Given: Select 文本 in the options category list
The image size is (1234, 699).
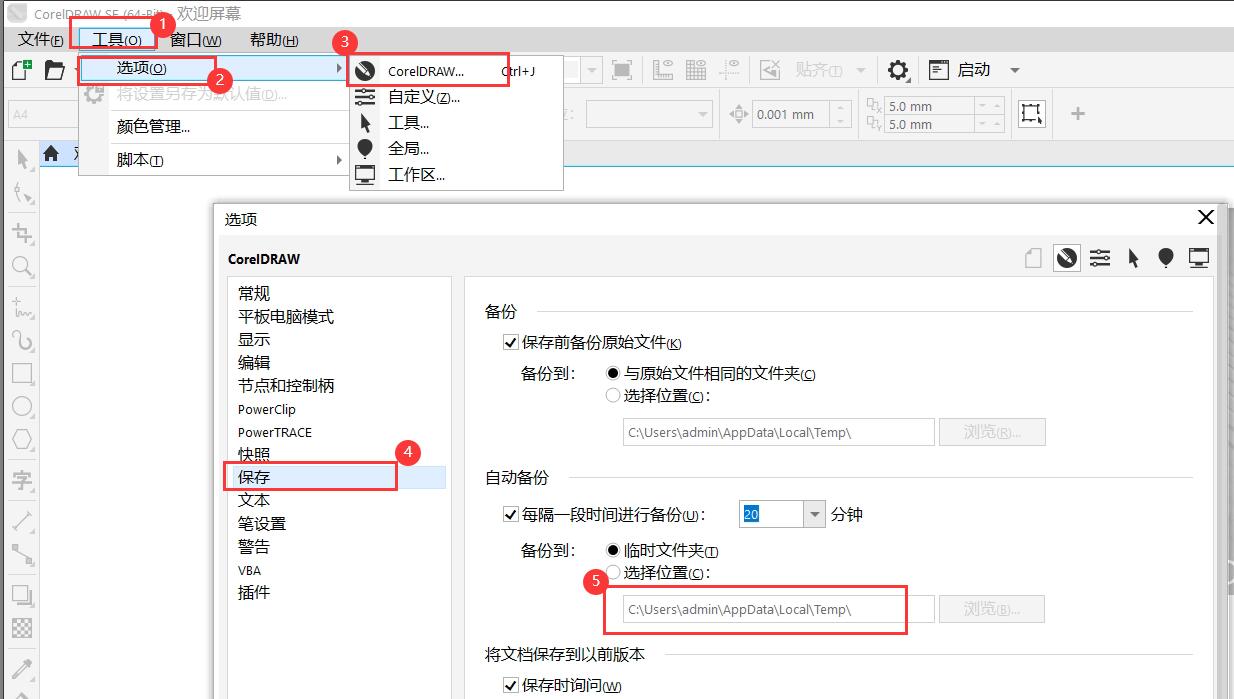Looking at the screenshot, I should pos(254,500).
